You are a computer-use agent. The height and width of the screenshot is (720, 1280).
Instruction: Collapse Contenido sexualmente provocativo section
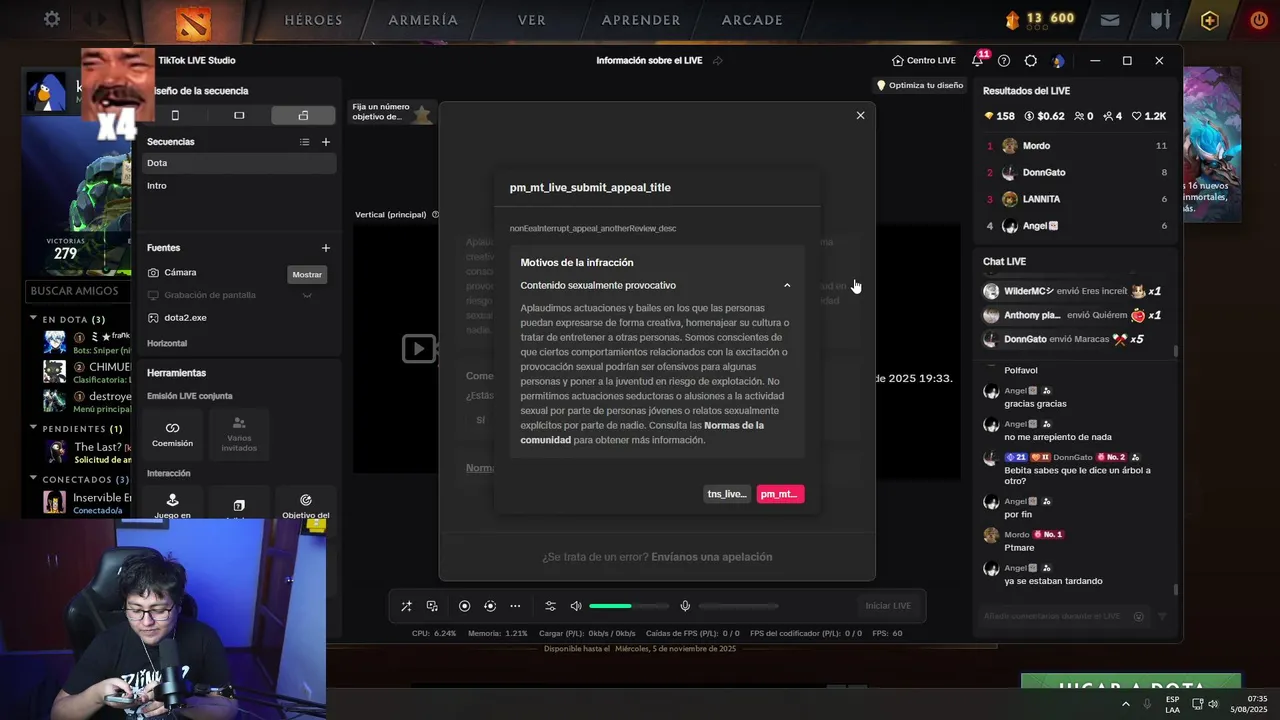[787, 286]
